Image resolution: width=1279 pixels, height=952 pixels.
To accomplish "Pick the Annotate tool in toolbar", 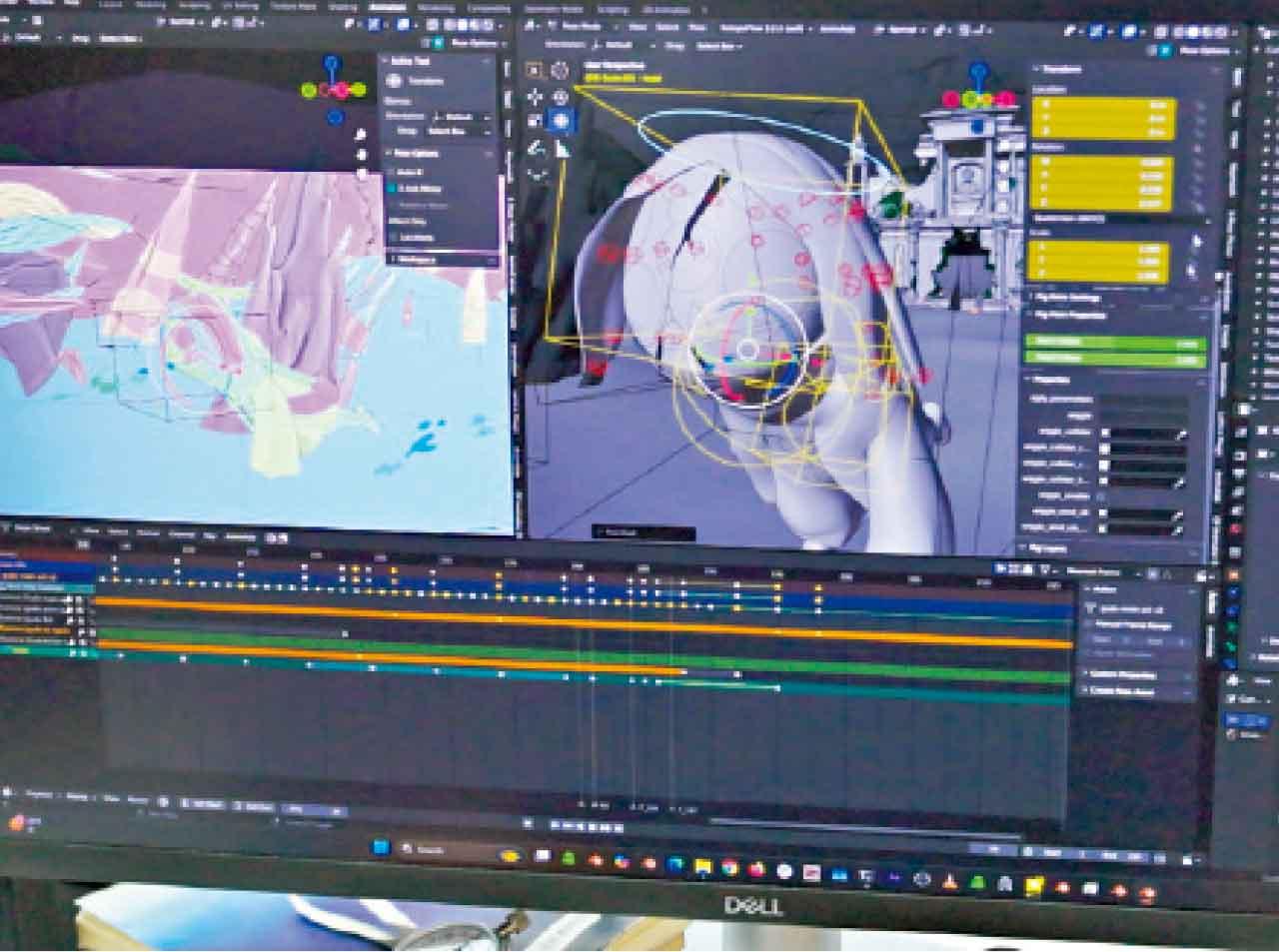I will coord(535,148).
